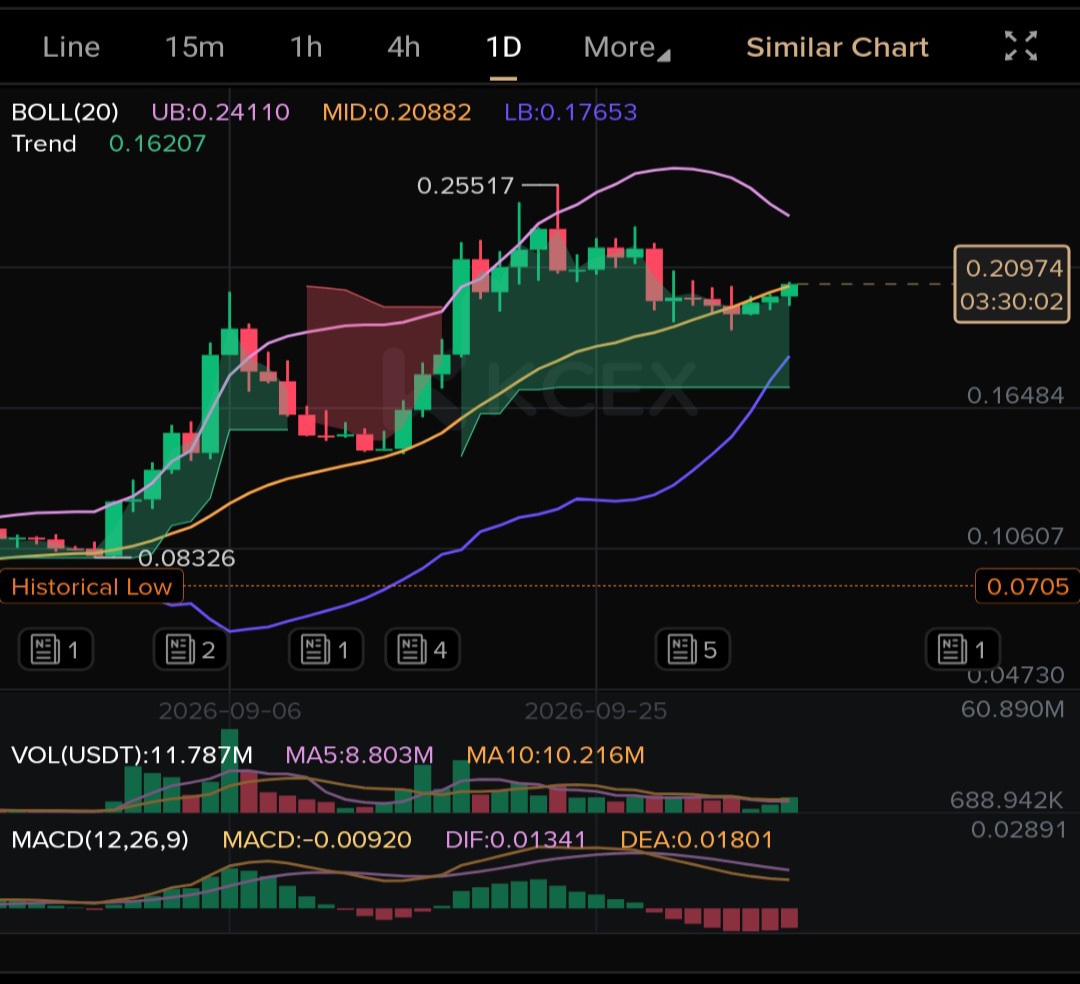
Task: Tap the Trend indicator label
Action: [x=43, y=143]
